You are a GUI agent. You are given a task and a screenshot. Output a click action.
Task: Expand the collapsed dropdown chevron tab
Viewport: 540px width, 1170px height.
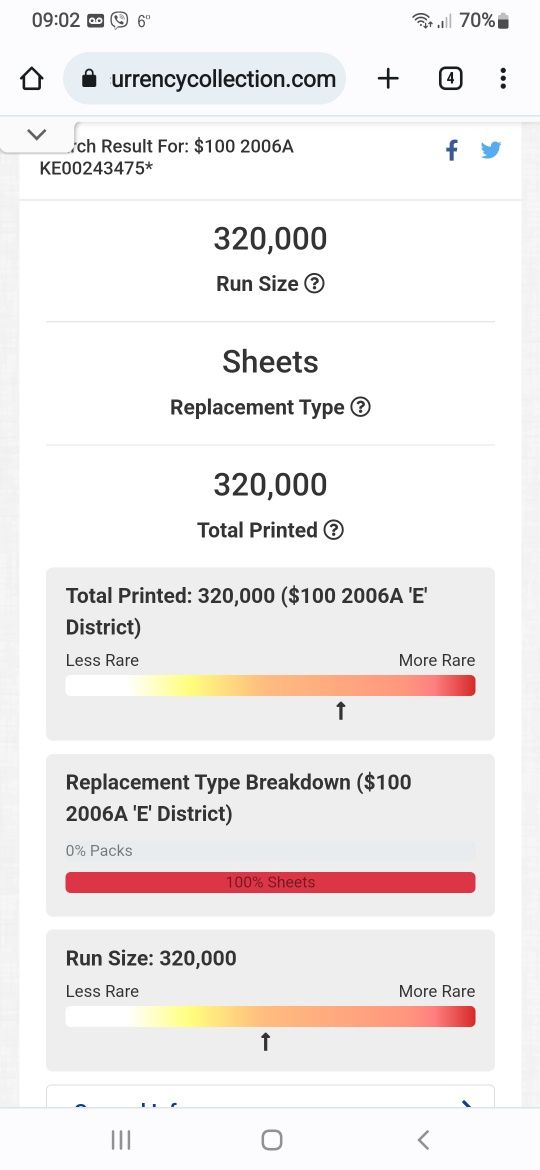click(x=37, y=135)
